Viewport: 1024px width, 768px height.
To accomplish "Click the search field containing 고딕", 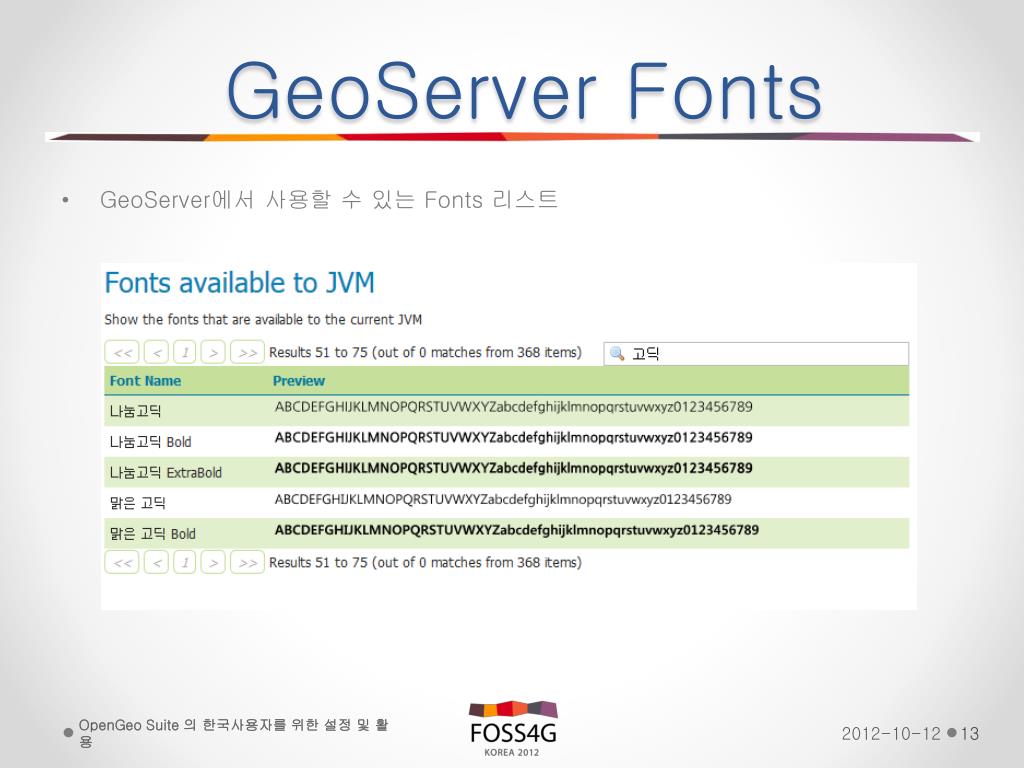I will 756,354.
